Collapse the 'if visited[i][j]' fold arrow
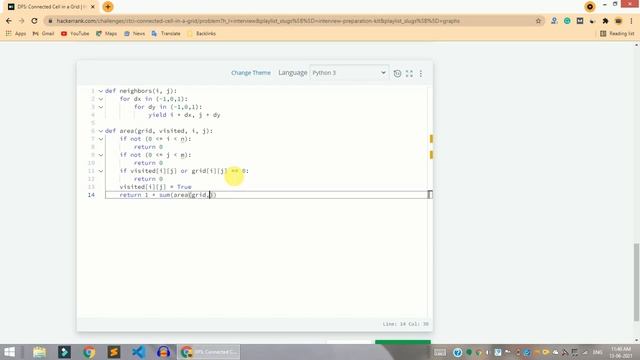Viewport: 640px width, 360px height. 100,171
